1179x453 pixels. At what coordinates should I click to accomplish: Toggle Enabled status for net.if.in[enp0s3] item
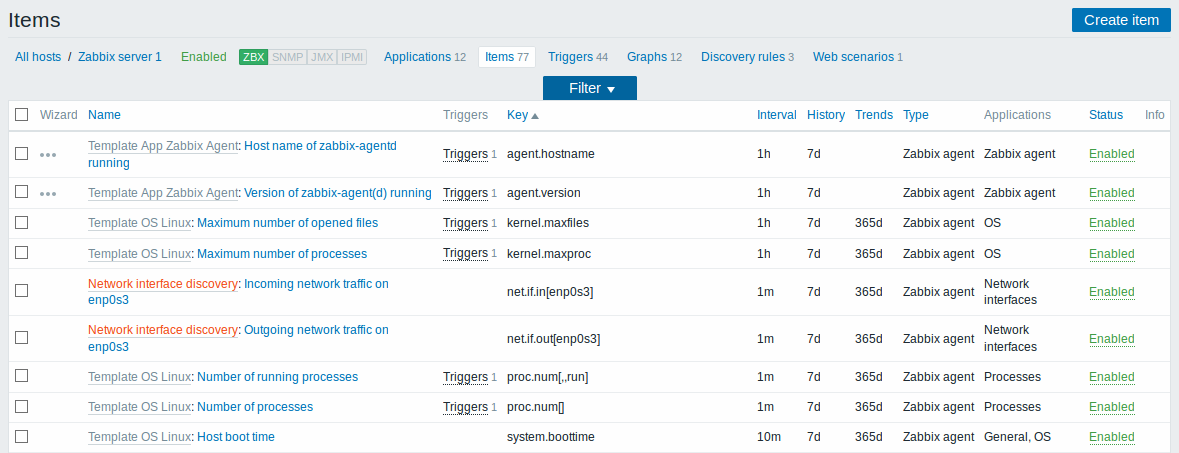pyautogui.click(x=1112, y=292)
